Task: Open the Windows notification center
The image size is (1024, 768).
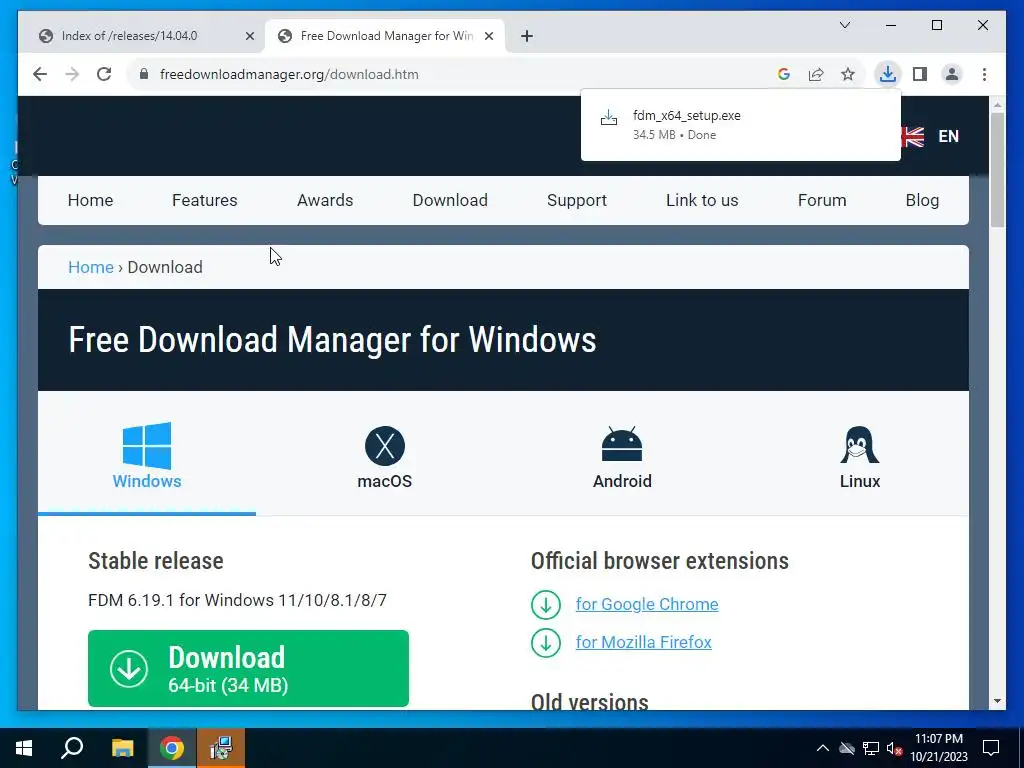Action: 991,748
